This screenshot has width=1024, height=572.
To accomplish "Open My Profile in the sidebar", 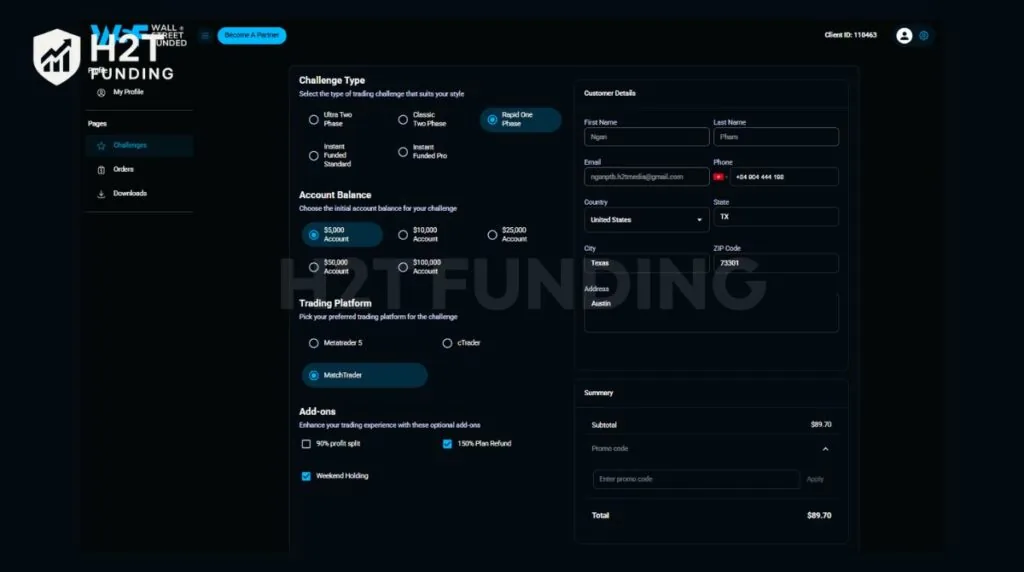I will tap(128, 92).
